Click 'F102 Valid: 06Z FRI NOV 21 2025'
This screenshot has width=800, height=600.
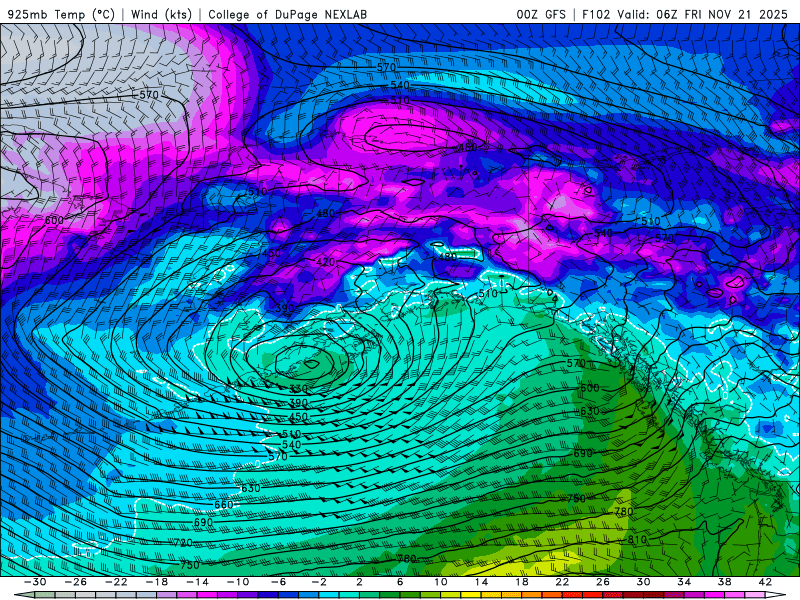(685, 14)
